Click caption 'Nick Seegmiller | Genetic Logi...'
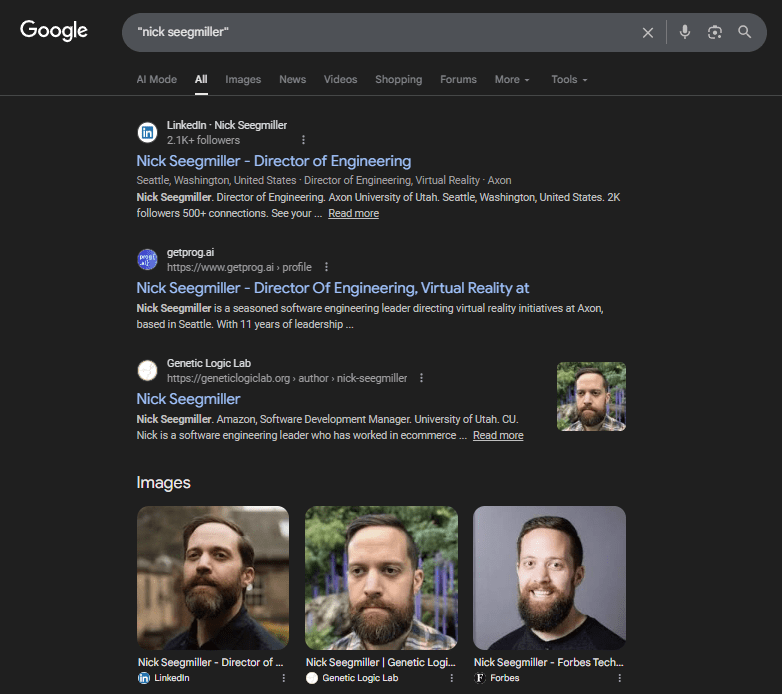Viewport: 782px width, 694px height. 381,662
